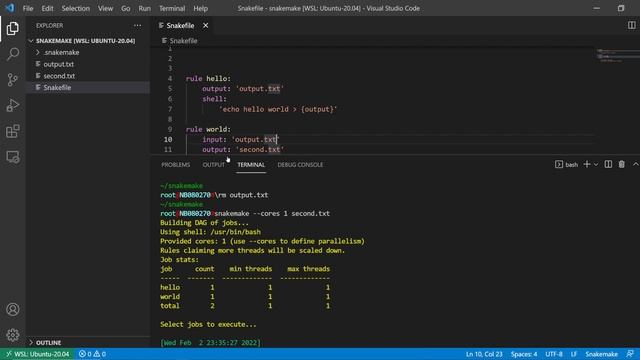Kill the terminal with trash icon
Screen dimensions: 640x360
(621, 164)
